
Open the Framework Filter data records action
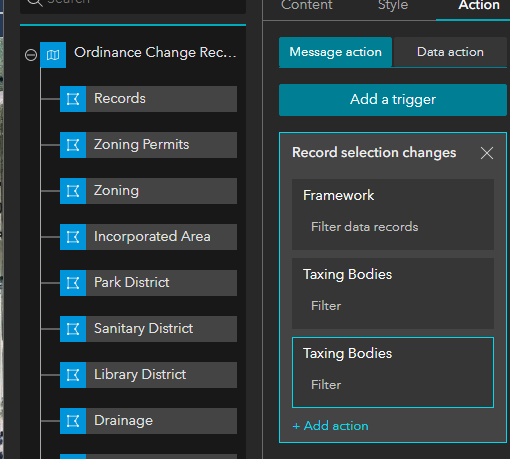point(393,214)
